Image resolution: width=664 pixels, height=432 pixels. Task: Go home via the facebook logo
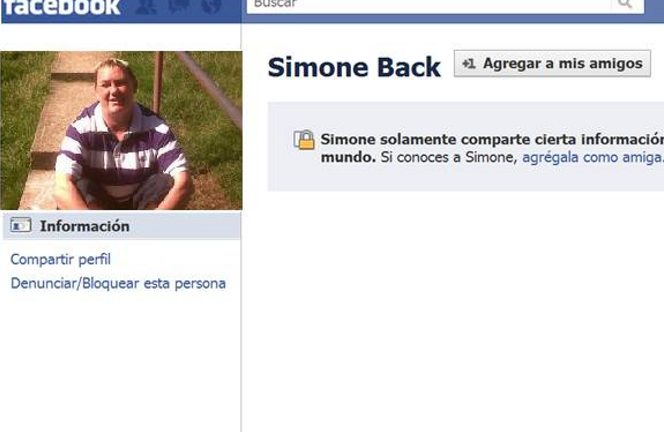tap(61, 7)
